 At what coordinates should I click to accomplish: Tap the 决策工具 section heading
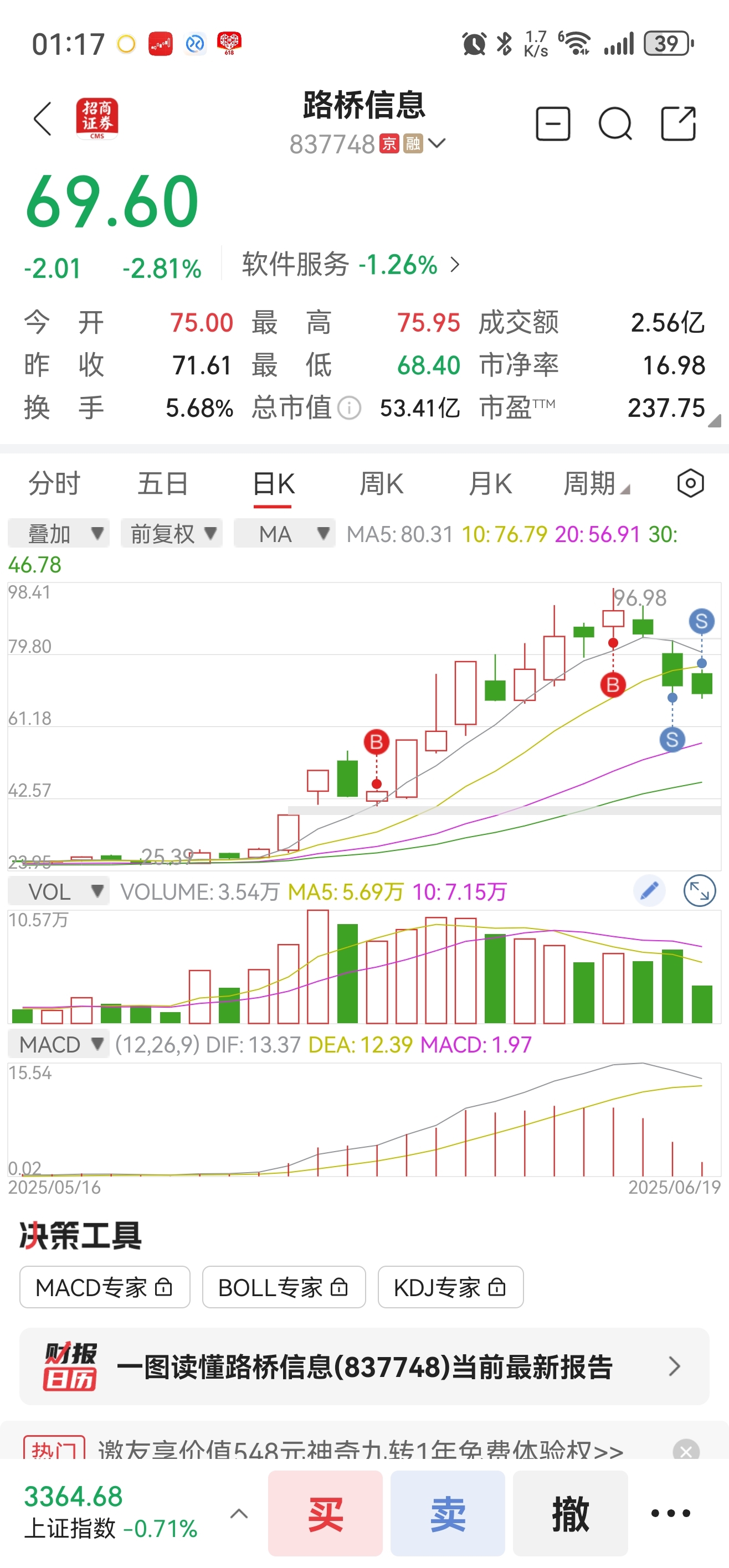coord(80,1236)
